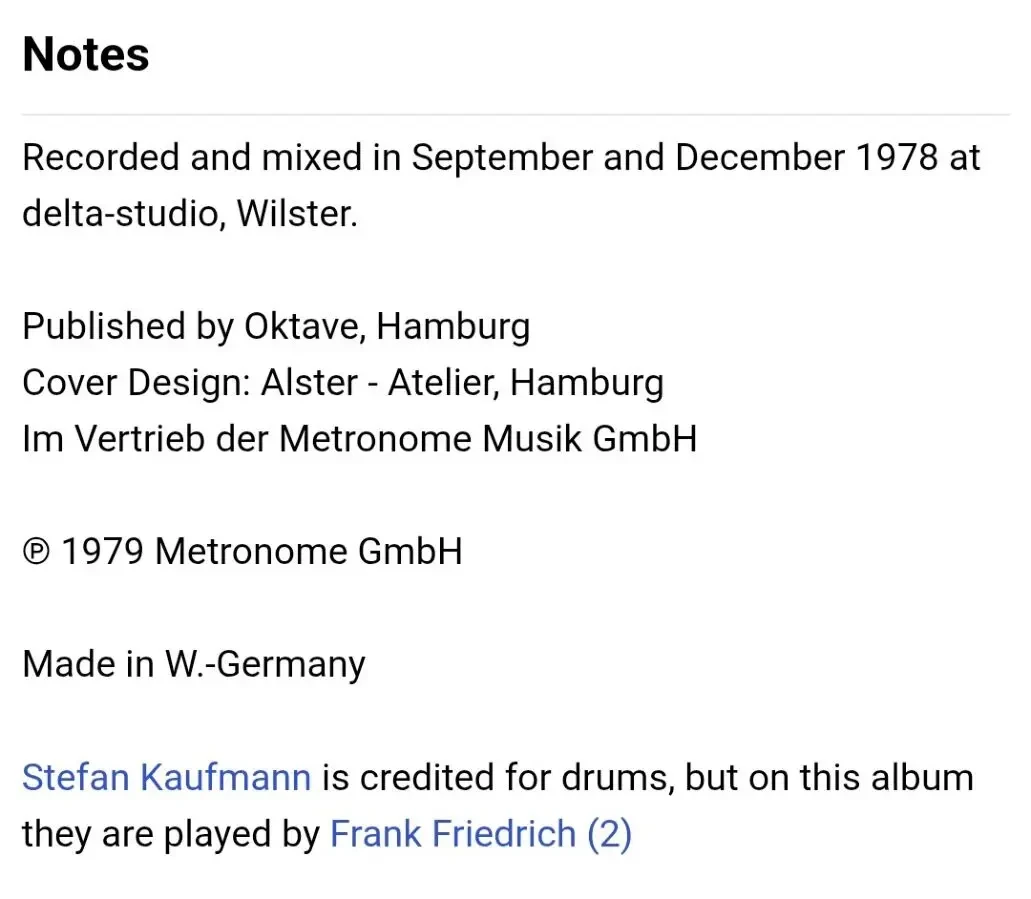Image resolution: width=1031 pixels, height=899 pixels.
Task: Click the 'Published by Oktave, Hamburg' line
Action: (276, 327)
